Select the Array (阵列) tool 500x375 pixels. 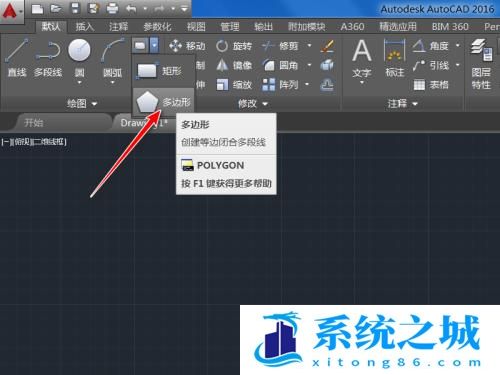[x=280, y=85]
